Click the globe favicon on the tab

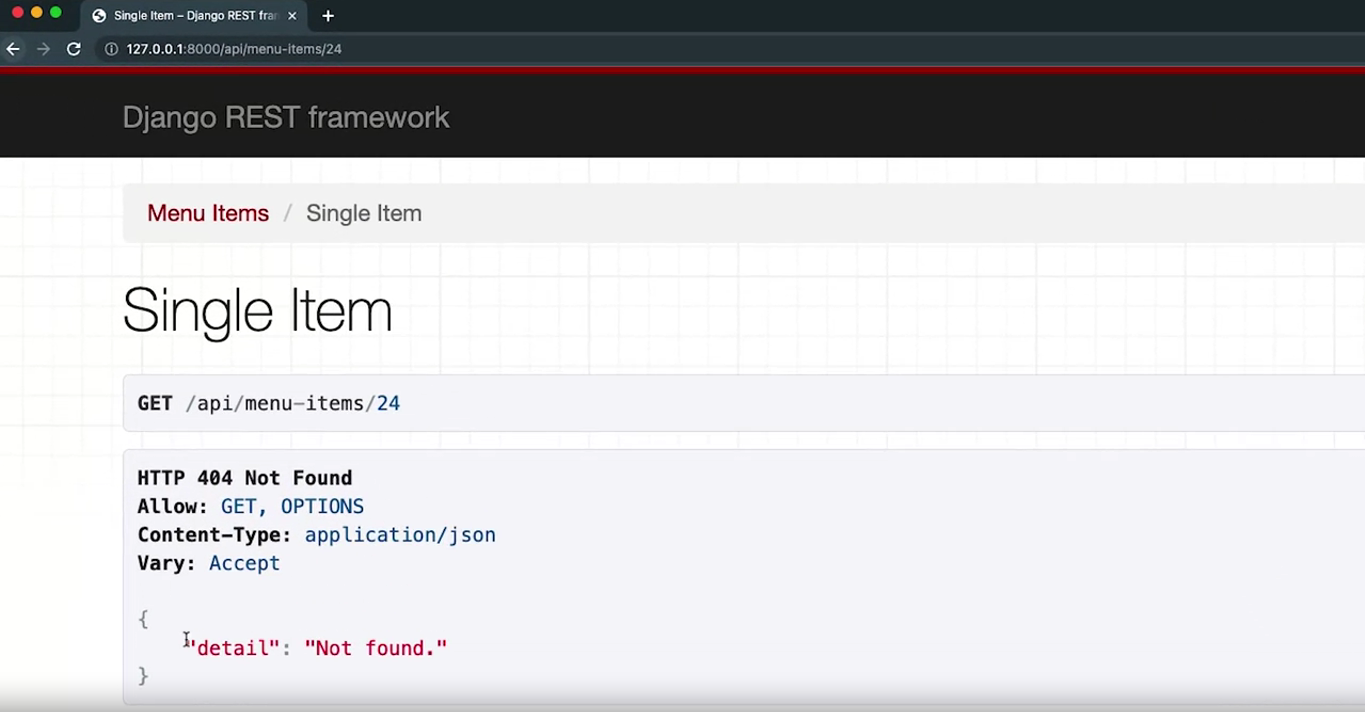point(99,16)
